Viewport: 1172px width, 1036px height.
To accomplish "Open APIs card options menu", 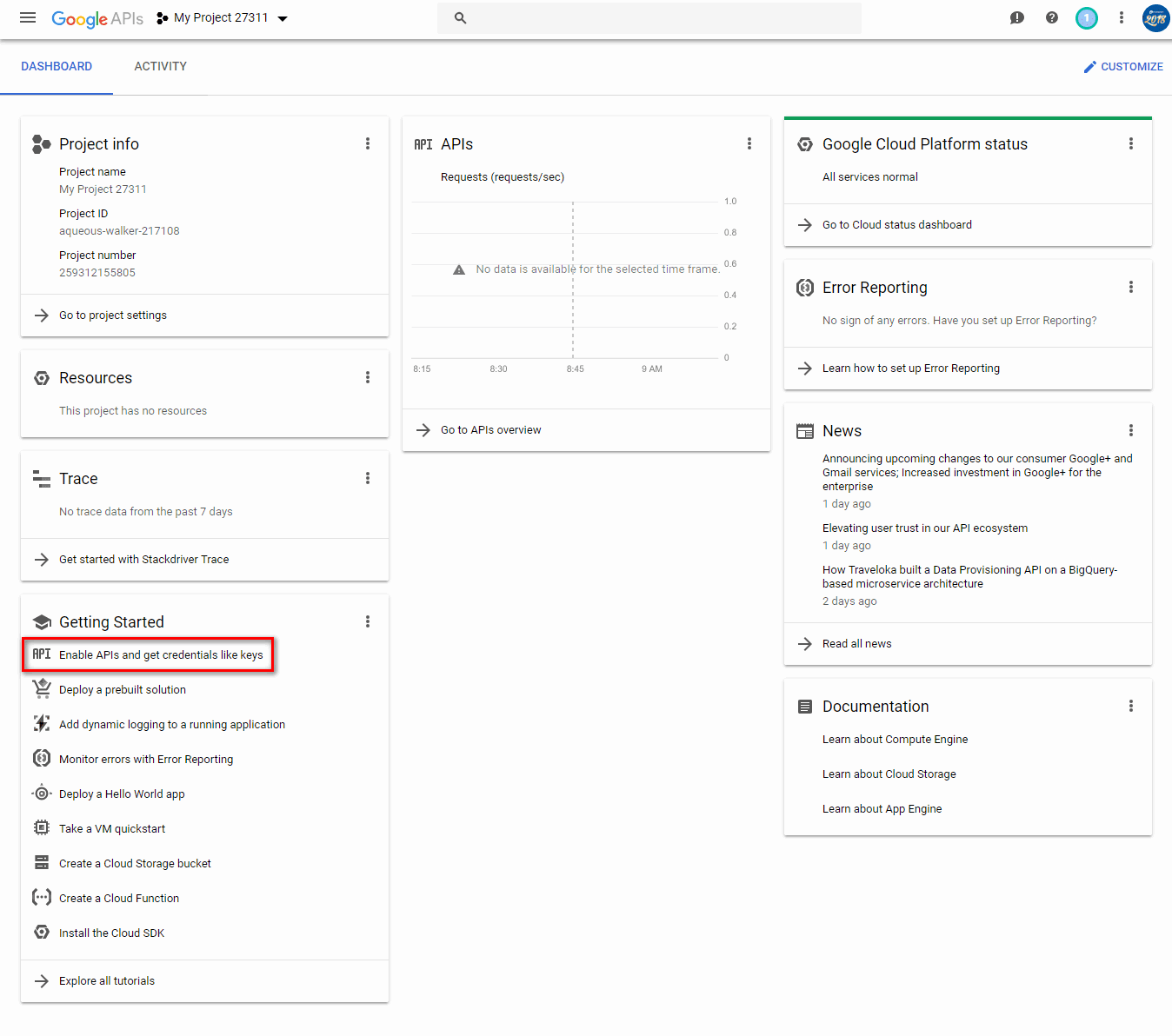I will click(x=749, y=143).
